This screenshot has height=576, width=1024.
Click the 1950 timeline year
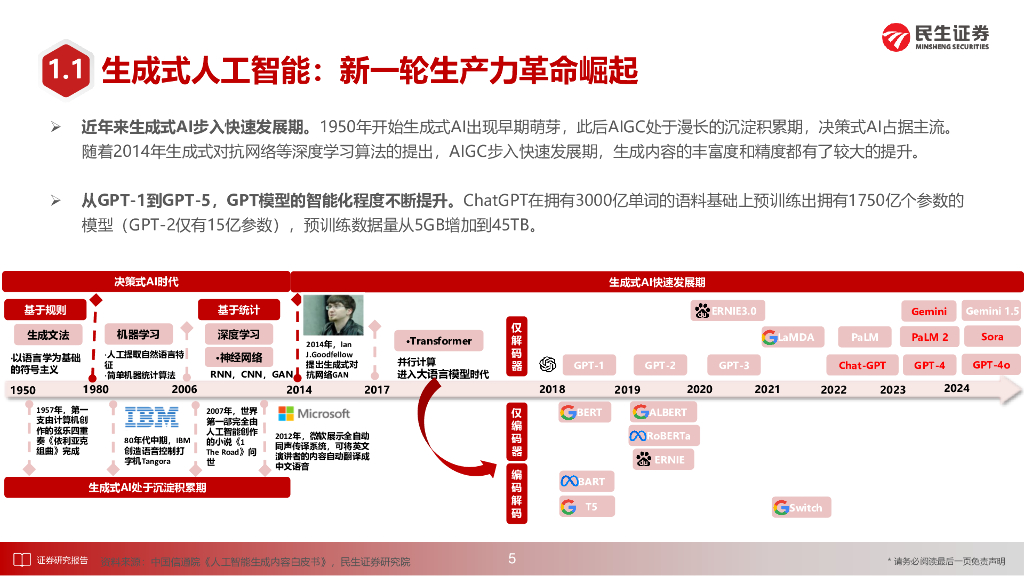tap(23, 390)
